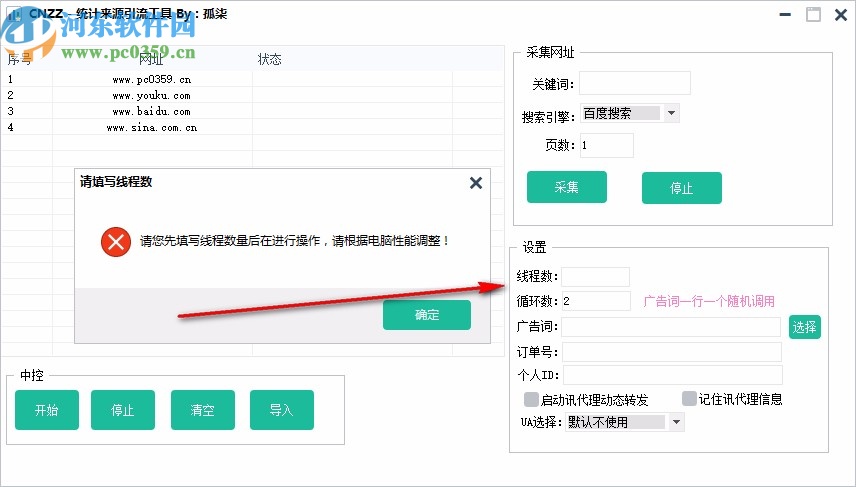Image resolution: width=856 pixels, height=487 pixels.
Task: Minimize the application window
Action: [785, 15]
